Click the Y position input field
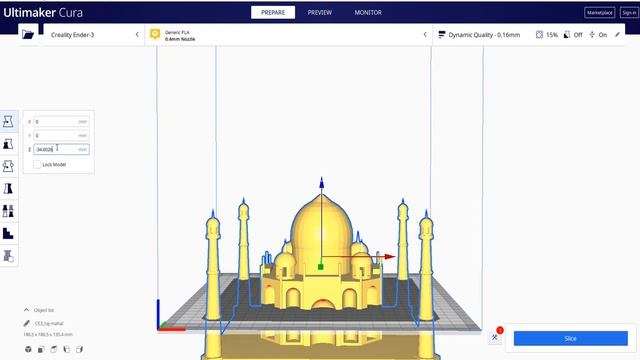 click(61, 136)
